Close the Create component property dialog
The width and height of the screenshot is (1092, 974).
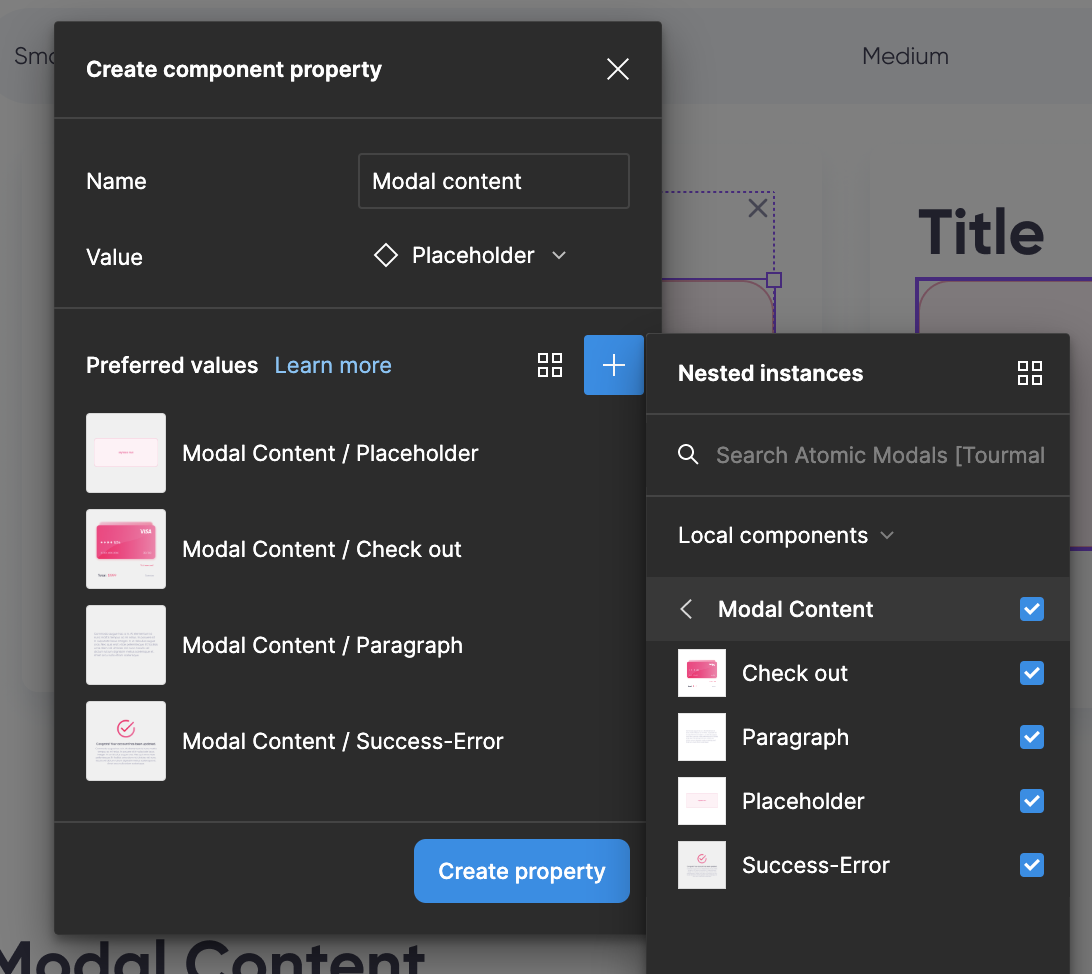pyautogui.click(x=618, y=69)
